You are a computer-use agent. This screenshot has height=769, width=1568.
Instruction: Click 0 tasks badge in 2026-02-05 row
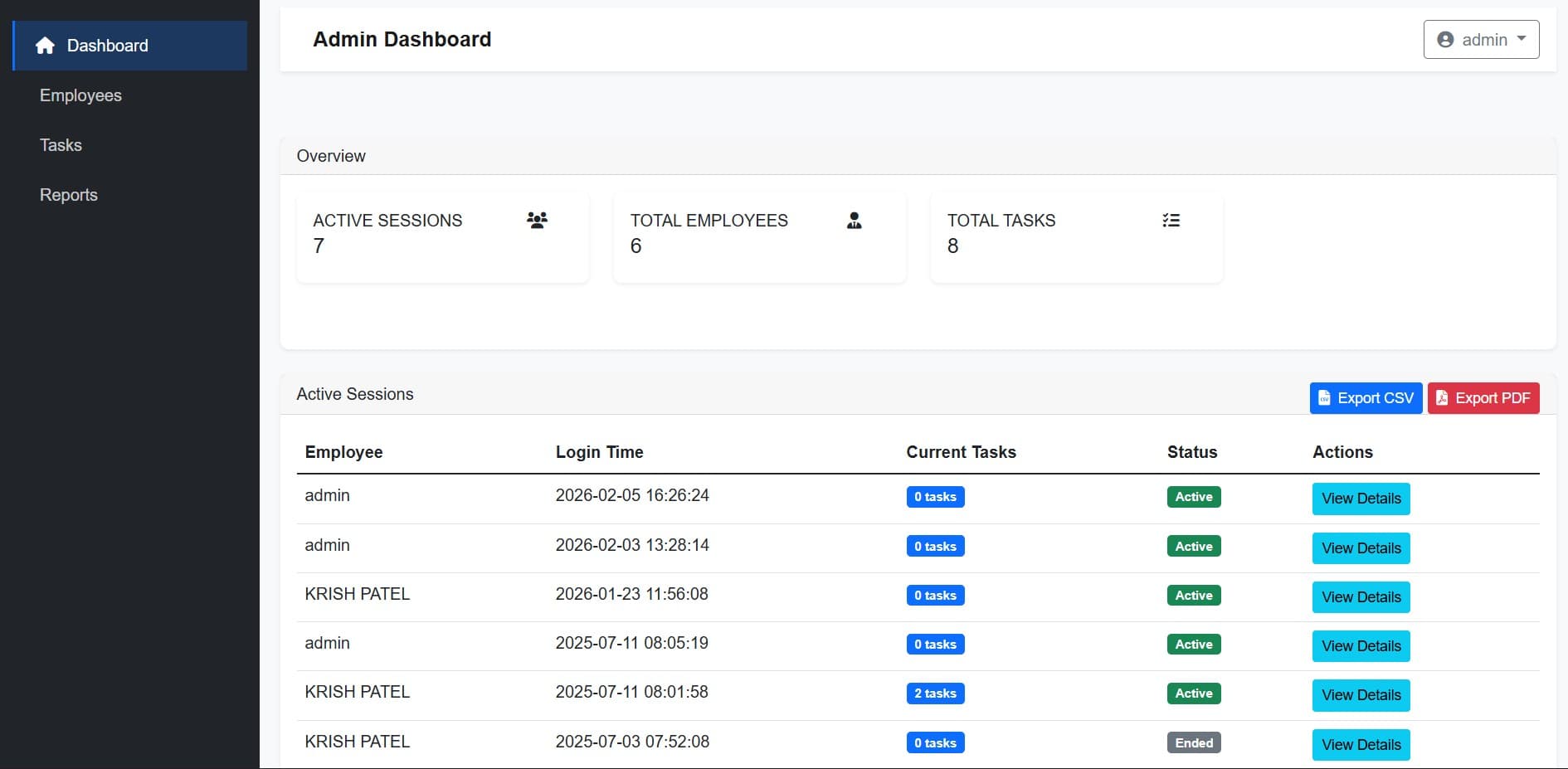point(935,497)
